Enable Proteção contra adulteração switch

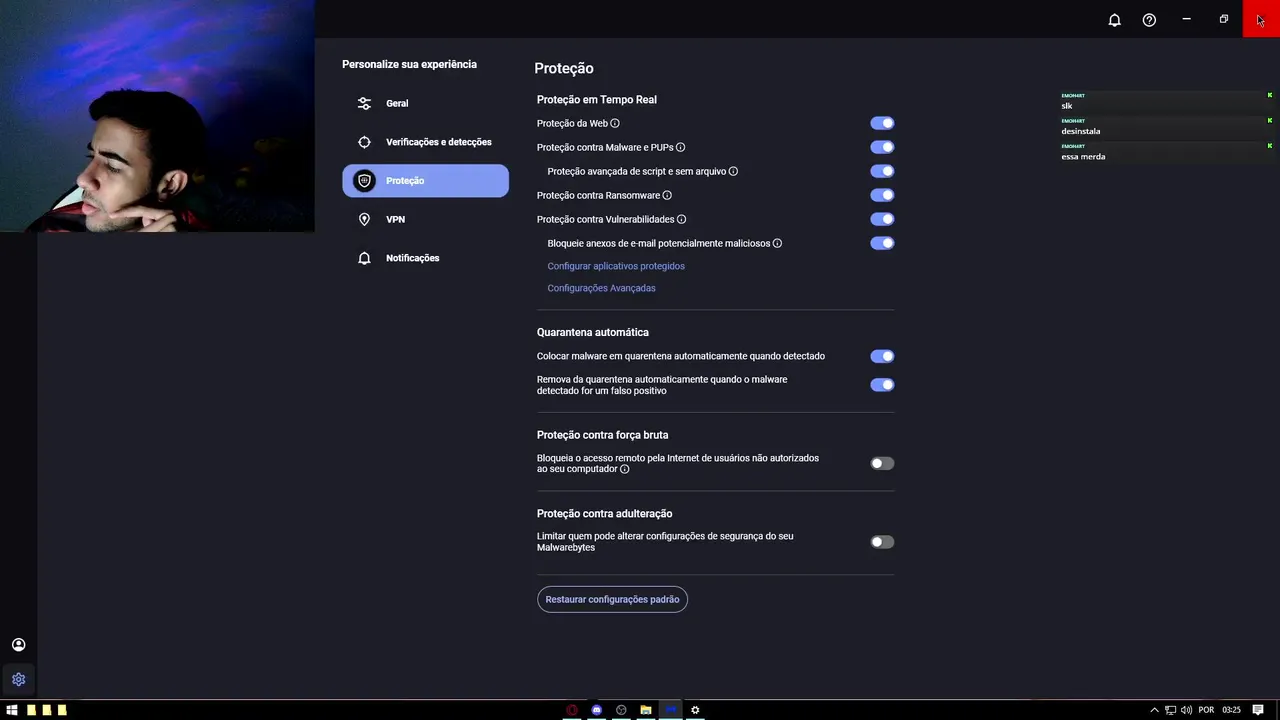pos(882,542)
